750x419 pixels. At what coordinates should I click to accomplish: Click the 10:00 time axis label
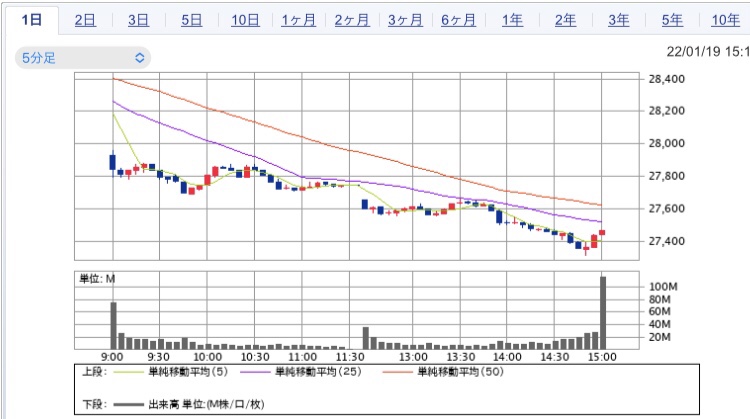[x=207, y=357]
